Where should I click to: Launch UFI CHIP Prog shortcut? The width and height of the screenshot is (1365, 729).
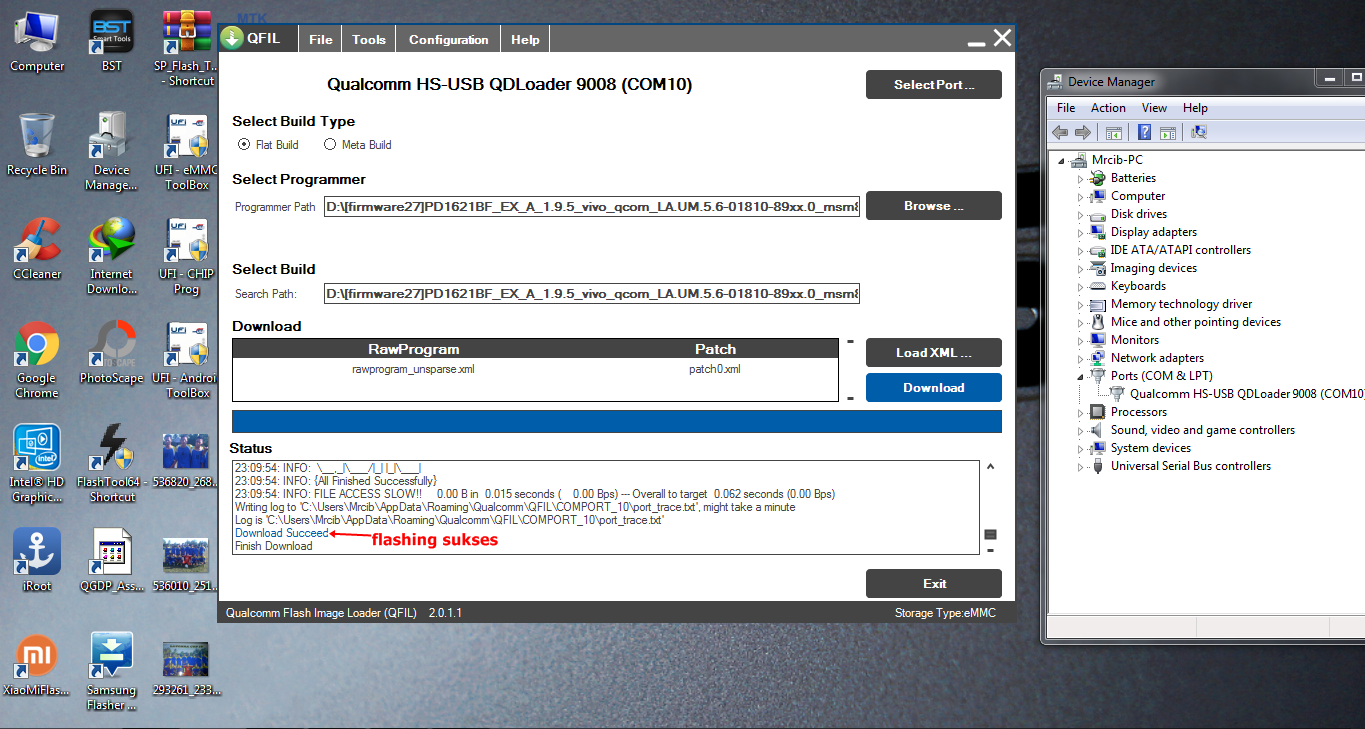click(x=187, y=256)
